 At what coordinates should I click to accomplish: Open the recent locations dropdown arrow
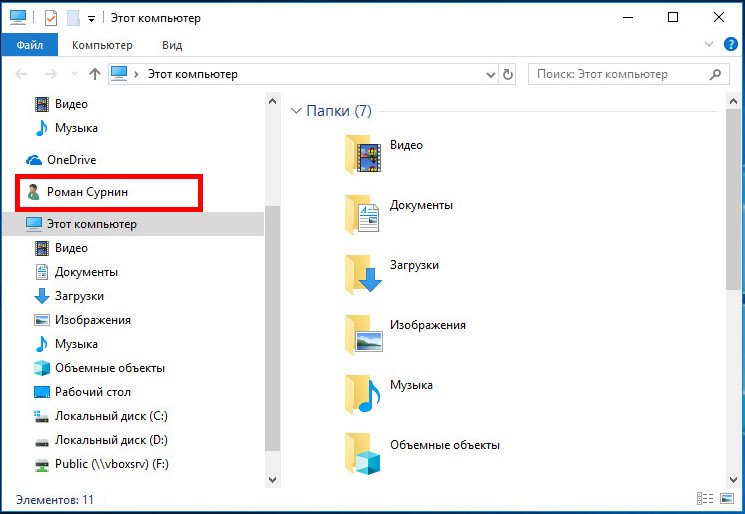click(x=74, y=74)
